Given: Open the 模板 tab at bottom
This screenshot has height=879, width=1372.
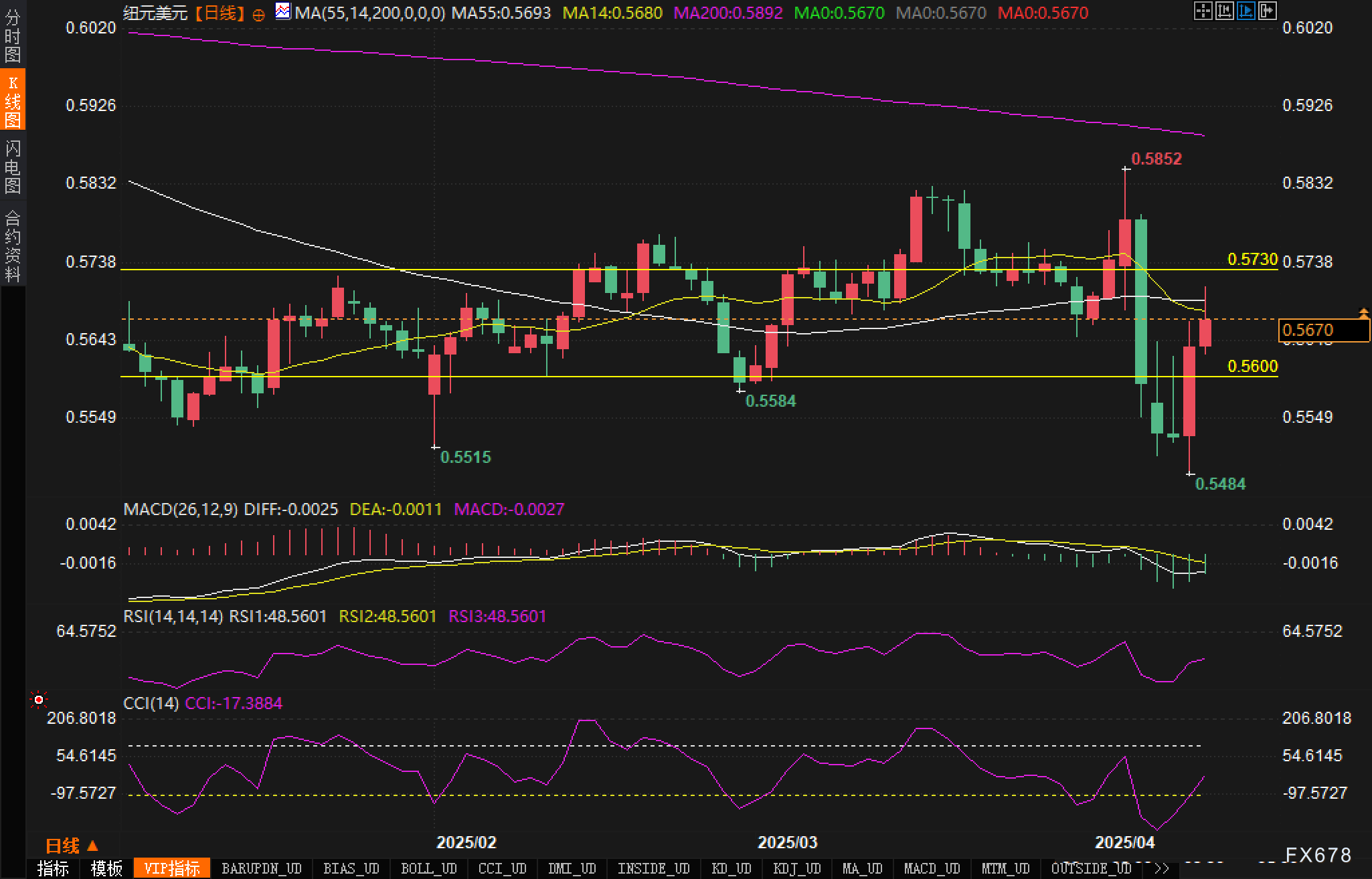Looking at the screenshot, I should [x=106, y=868].
